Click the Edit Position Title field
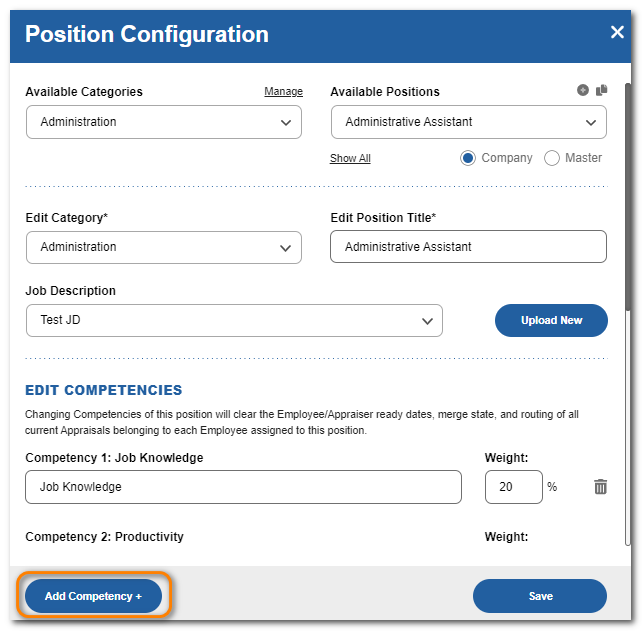 [x=468, y=247]
